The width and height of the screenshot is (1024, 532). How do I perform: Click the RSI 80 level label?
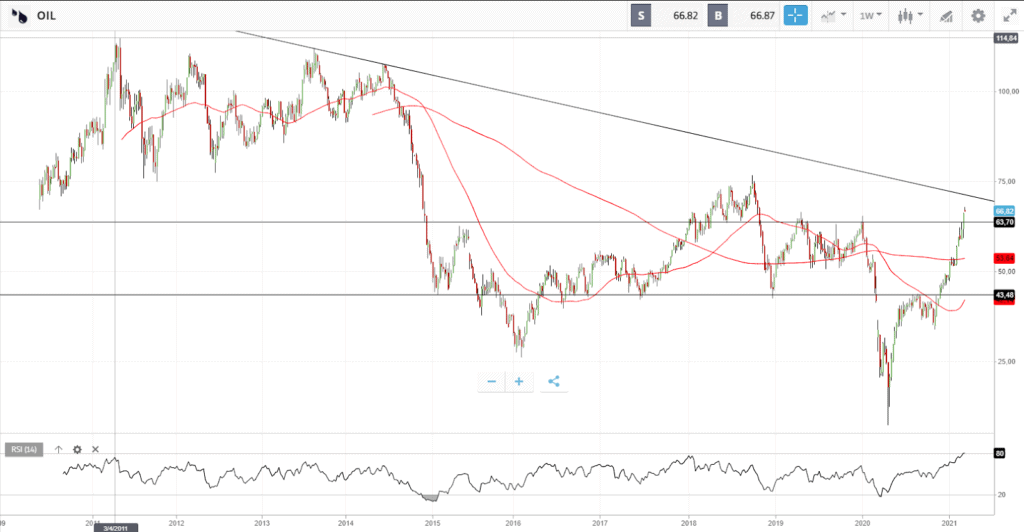[1000, 453]
